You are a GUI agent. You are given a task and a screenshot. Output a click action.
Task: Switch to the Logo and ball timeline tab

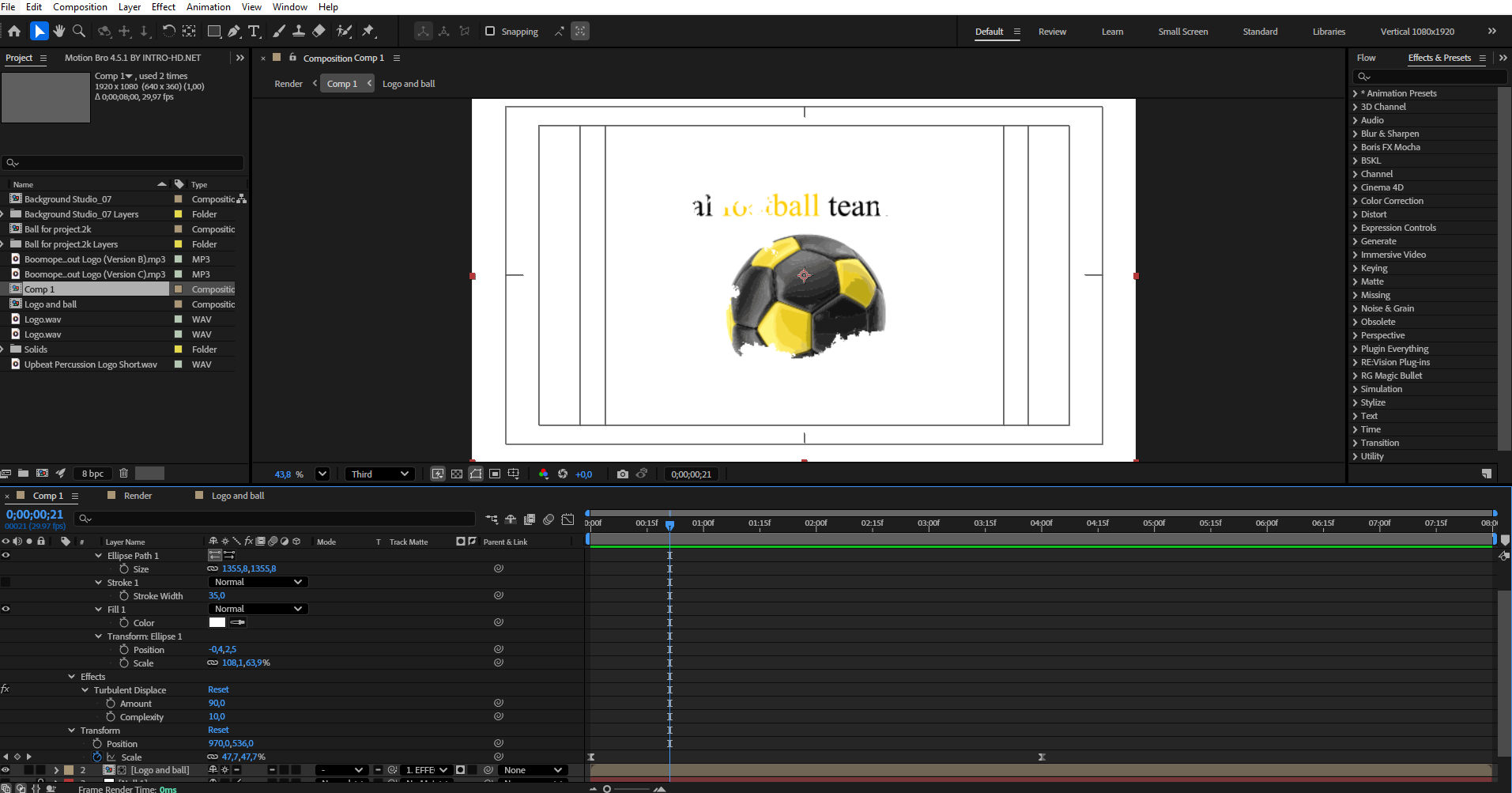[237, 496]
